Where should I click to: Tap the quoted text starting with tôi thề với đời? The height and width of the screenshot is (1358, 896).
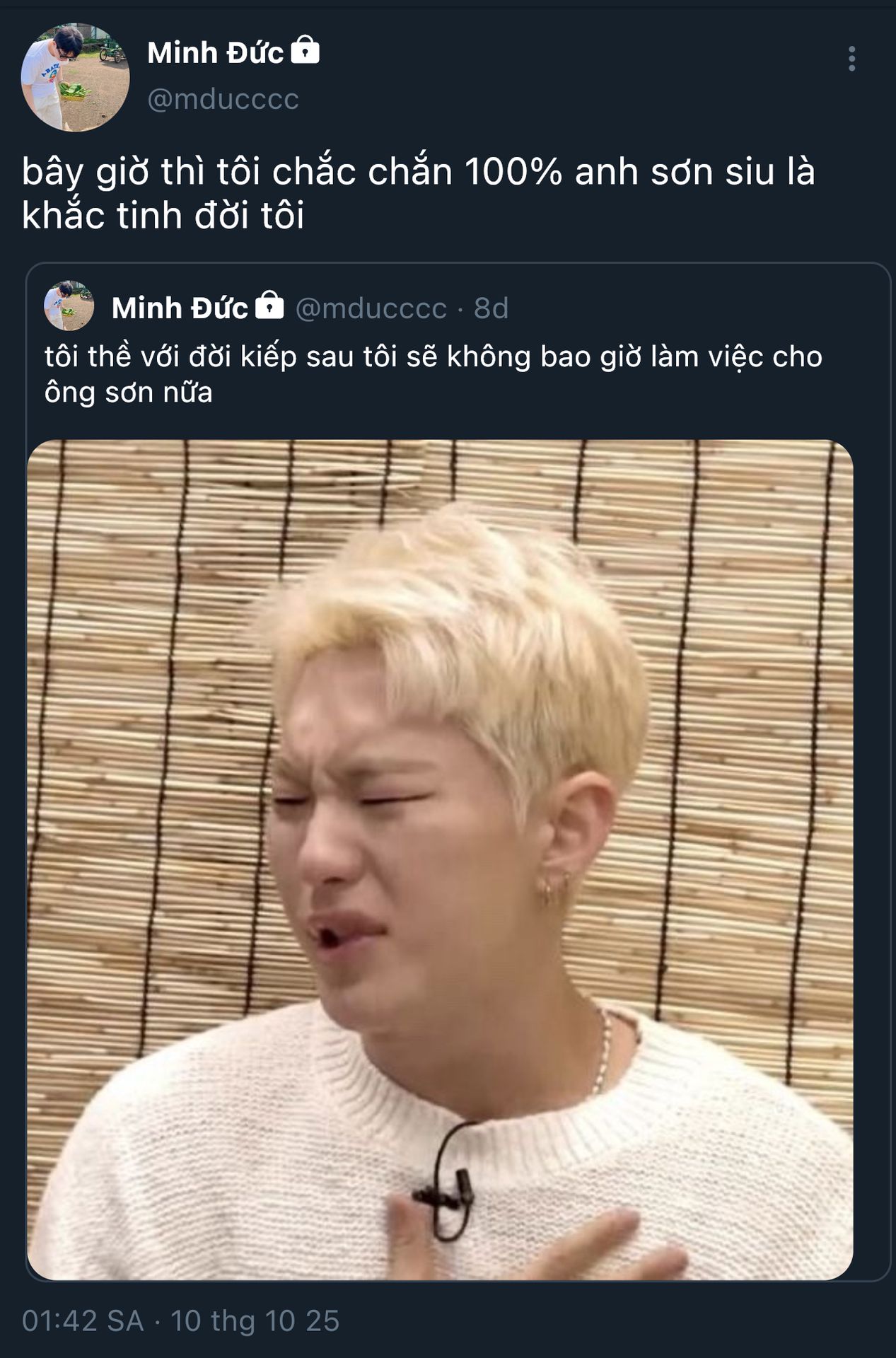point(434,356)
